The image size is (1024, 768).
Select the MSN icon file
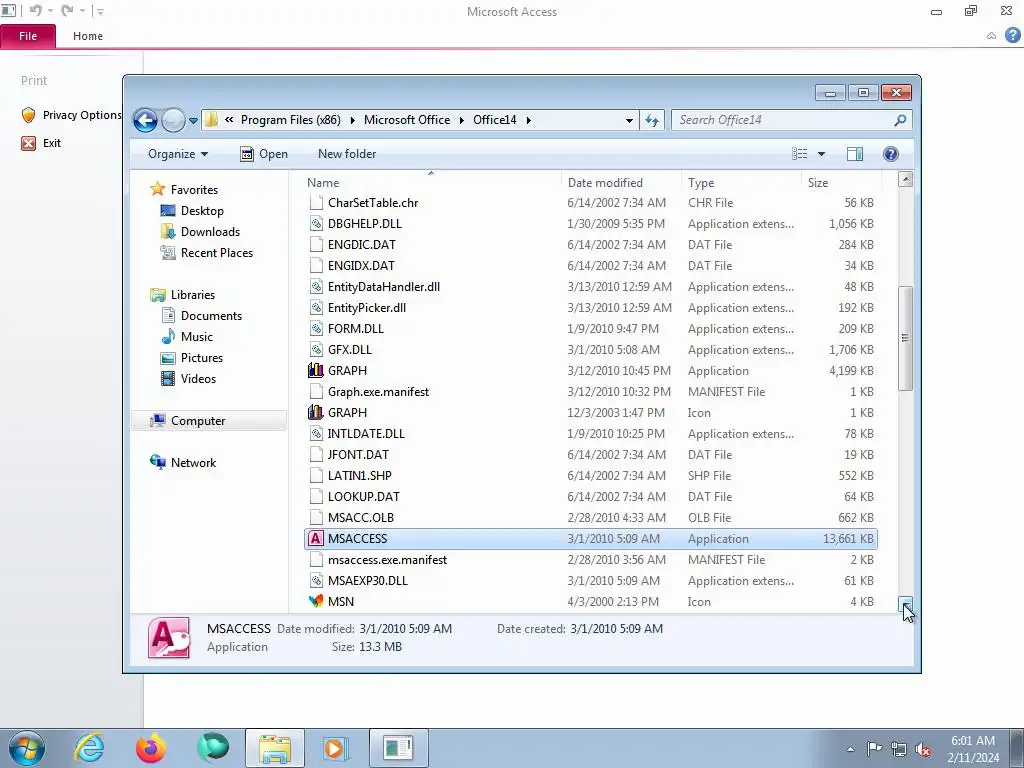pyautogui.click(x=316, y=601)
